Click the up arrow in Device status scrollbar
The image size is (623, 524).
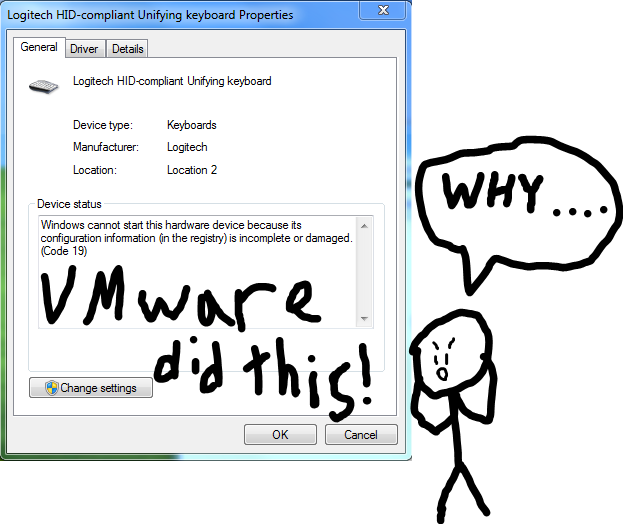[364, 226]
